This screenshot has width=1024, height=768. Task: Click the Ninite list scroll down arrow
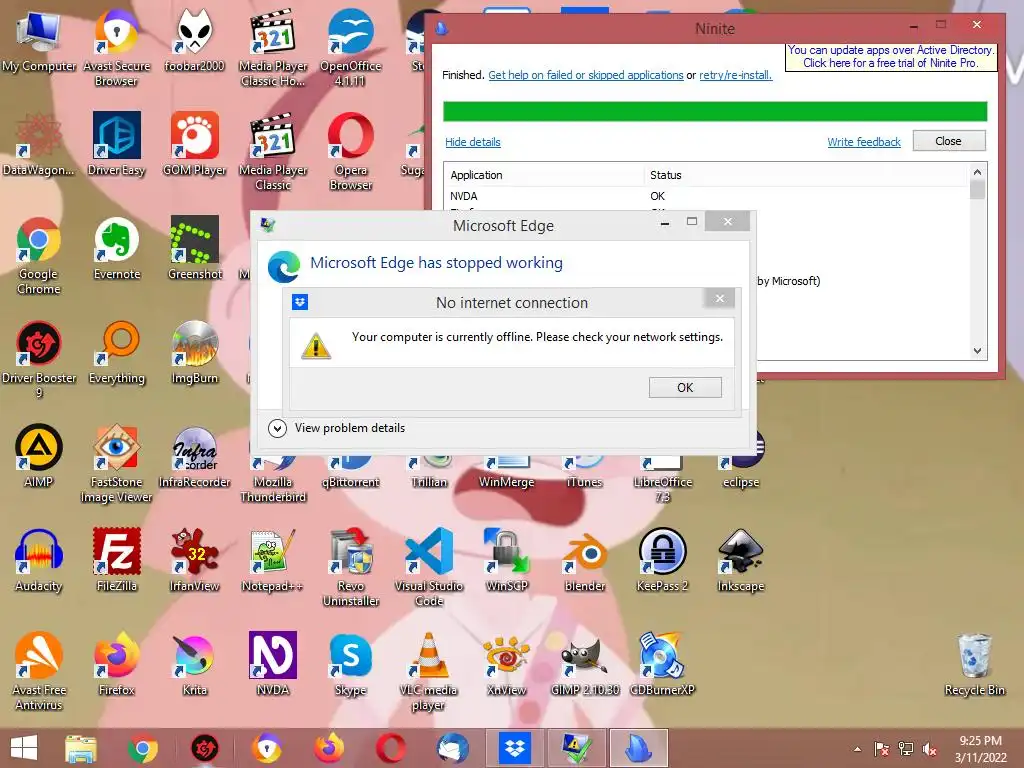point(977,351)
